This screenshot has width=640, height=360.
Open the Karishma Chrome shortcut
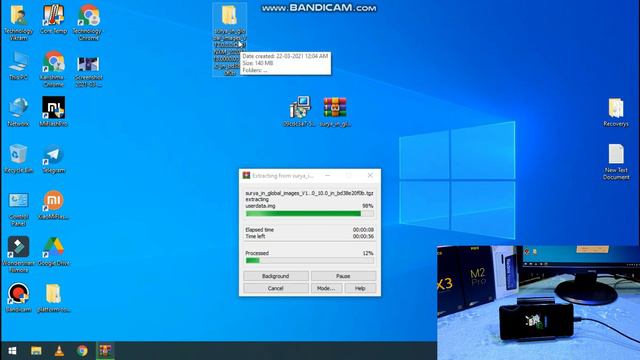point(53,69)
